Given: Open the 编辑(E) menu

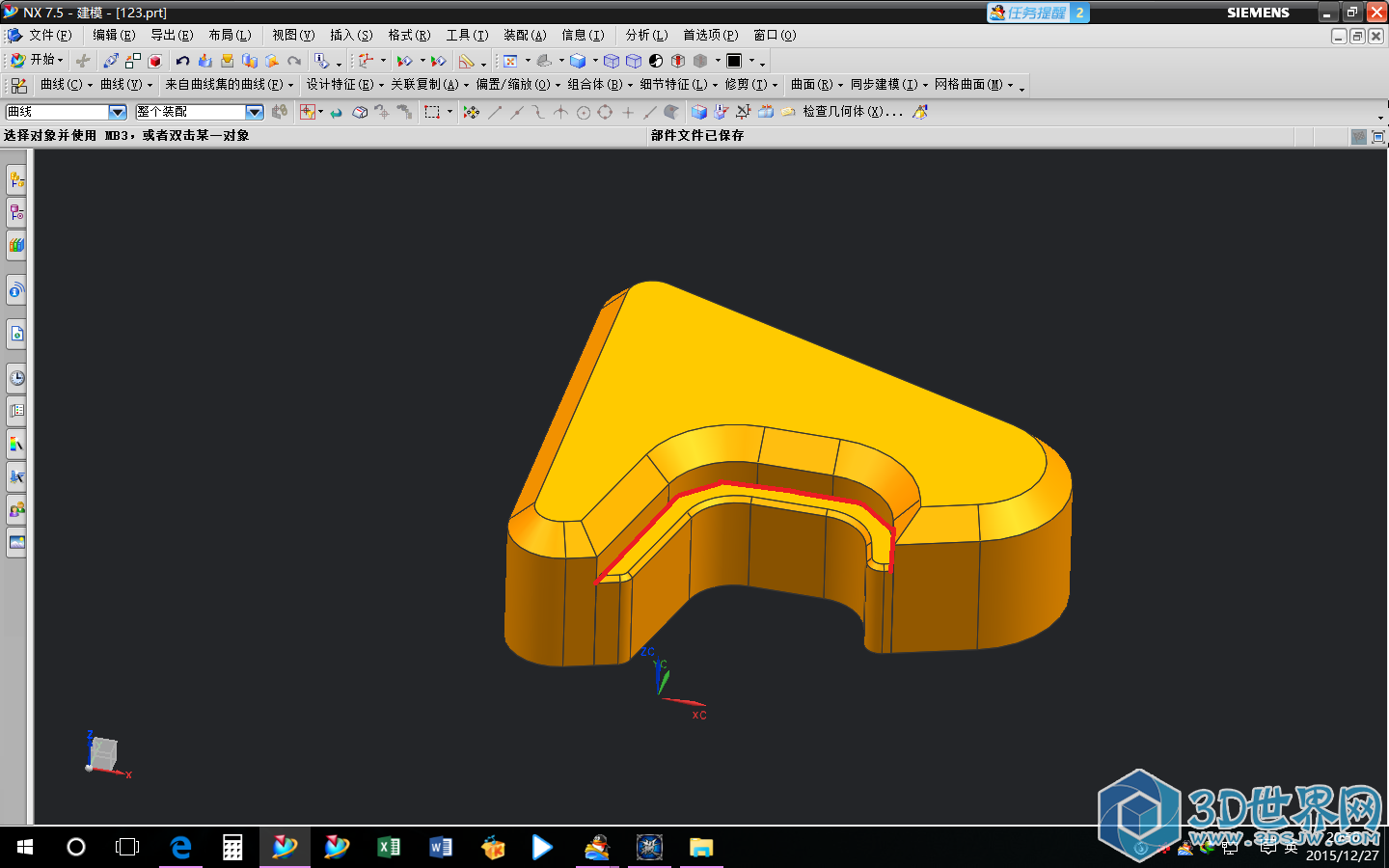Looking at the screenshot, I should click(x=114, y=35).
